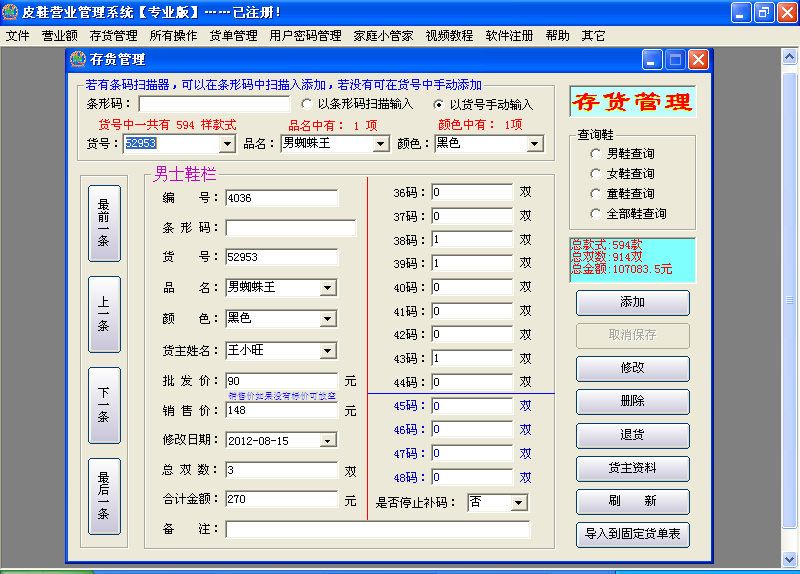Open the 货主姓名 dropdown
800x574 pixels.
[328, 351]
